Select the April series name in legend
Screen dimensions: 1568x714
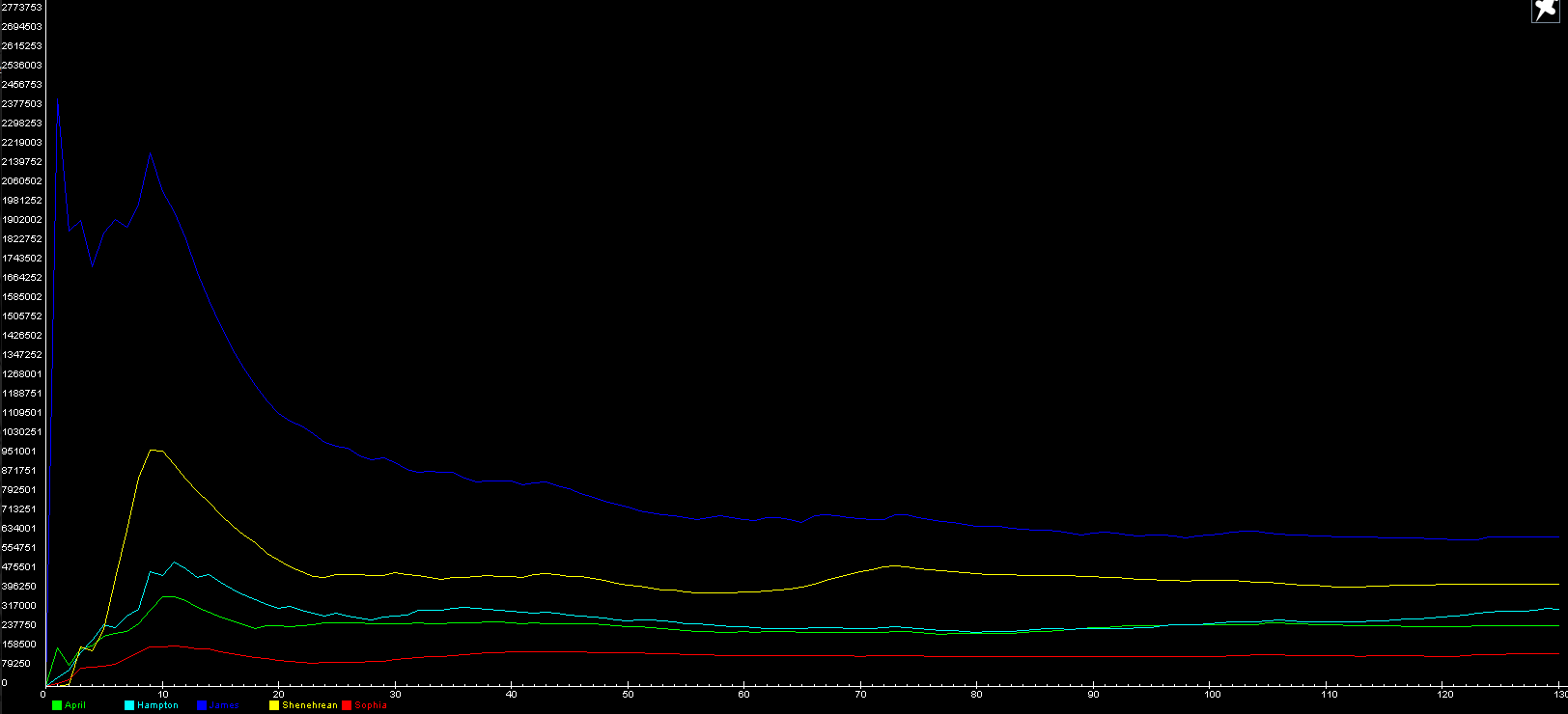[75, 705]
